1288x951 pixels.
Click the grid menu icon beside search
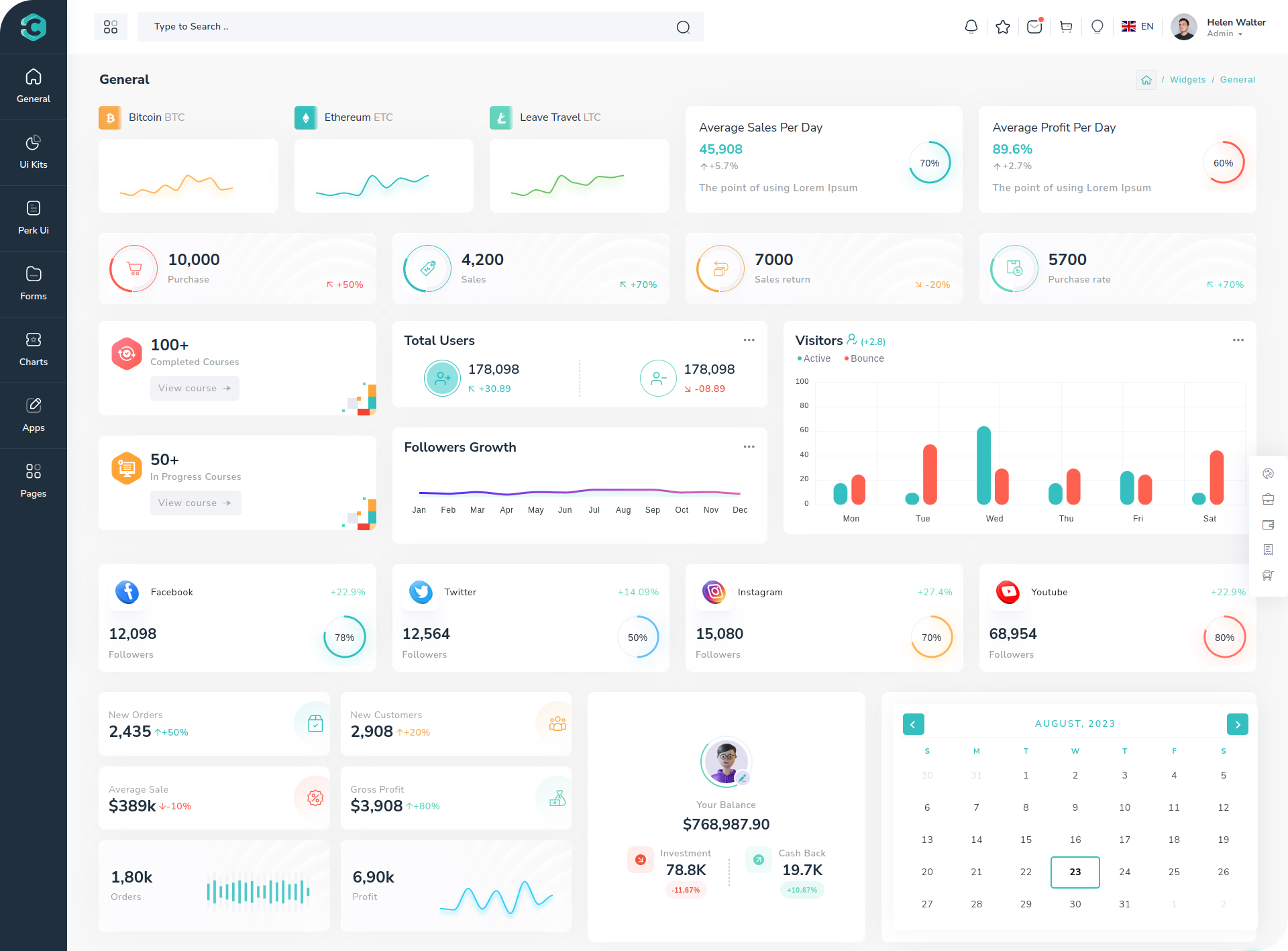[x=111, y=27]
